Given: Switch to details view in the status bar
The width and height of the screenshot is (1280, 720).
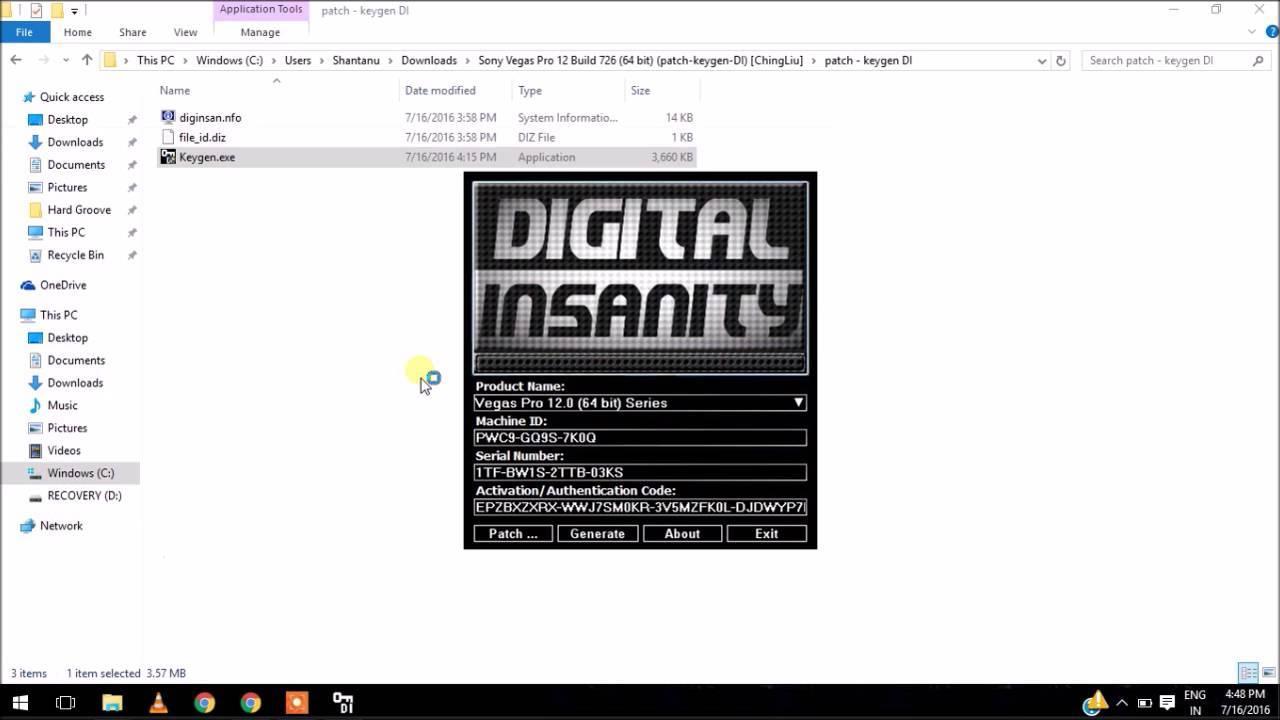Looking at the screenshot, I should (x=1248, y=673).
